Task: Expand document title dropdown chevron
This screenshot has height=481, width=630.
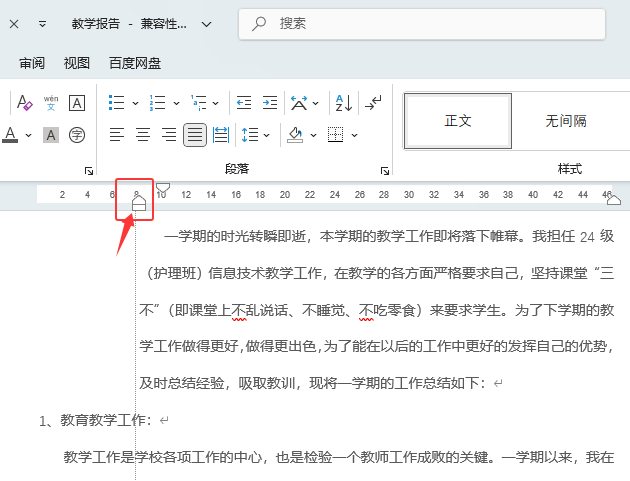Action: coord(207,25)
